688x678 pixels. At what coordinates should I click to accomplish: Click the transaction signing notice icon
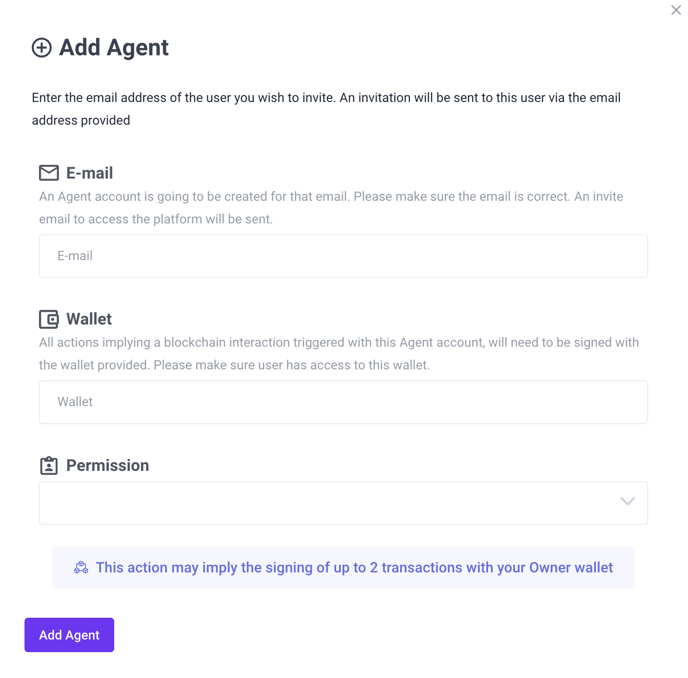(81, 568)
